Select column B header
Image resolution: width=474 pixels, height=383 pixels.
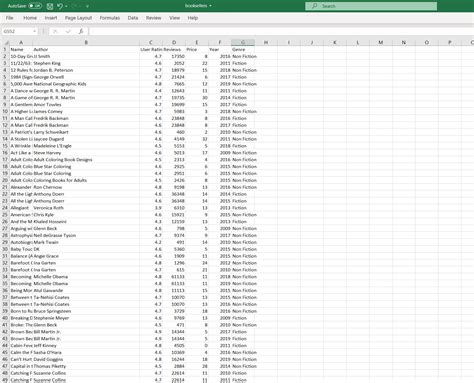(x=86, y=42)
